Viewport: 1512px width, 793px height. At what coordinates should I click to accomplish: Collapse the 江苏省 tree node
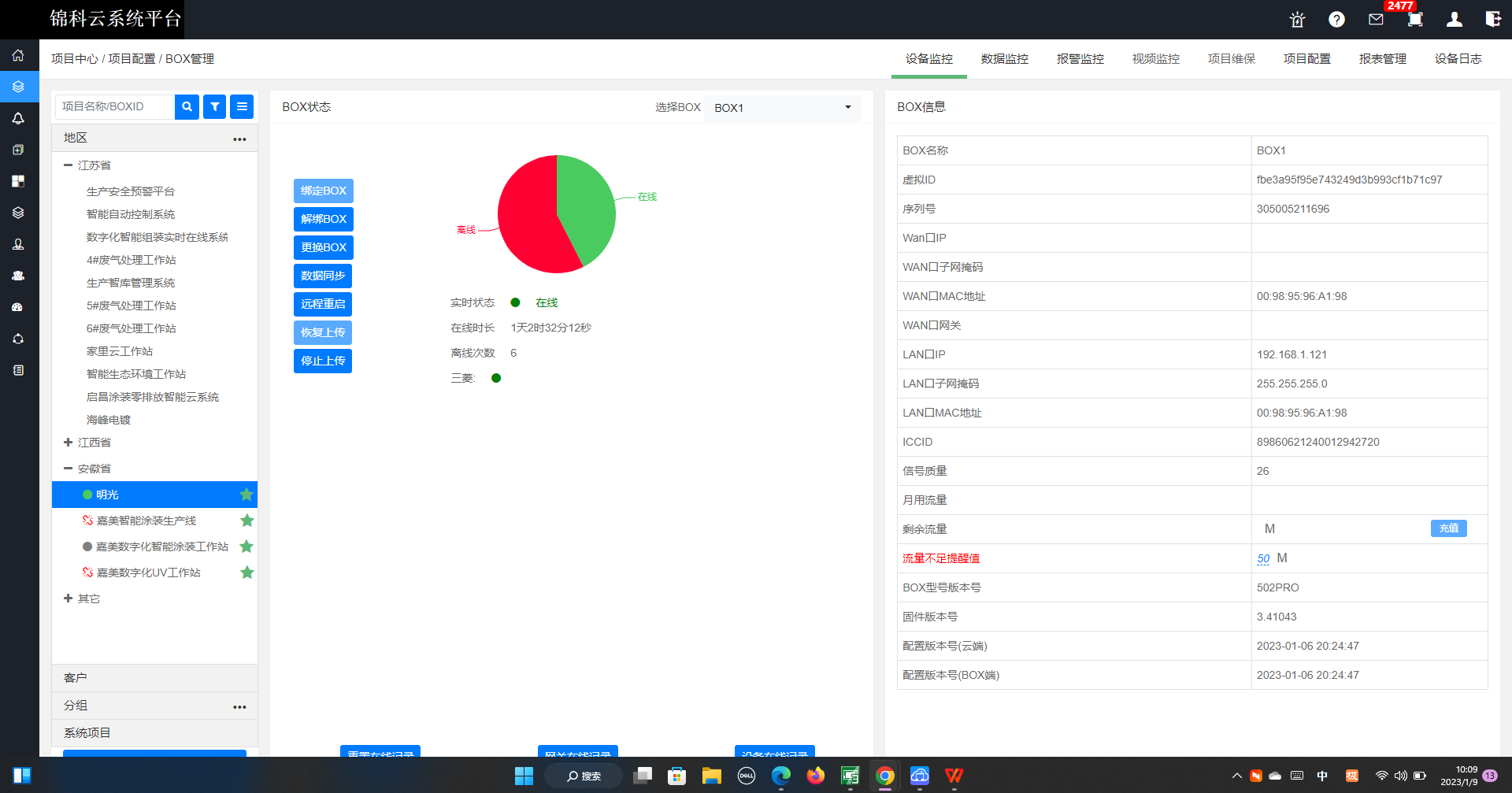69,165
